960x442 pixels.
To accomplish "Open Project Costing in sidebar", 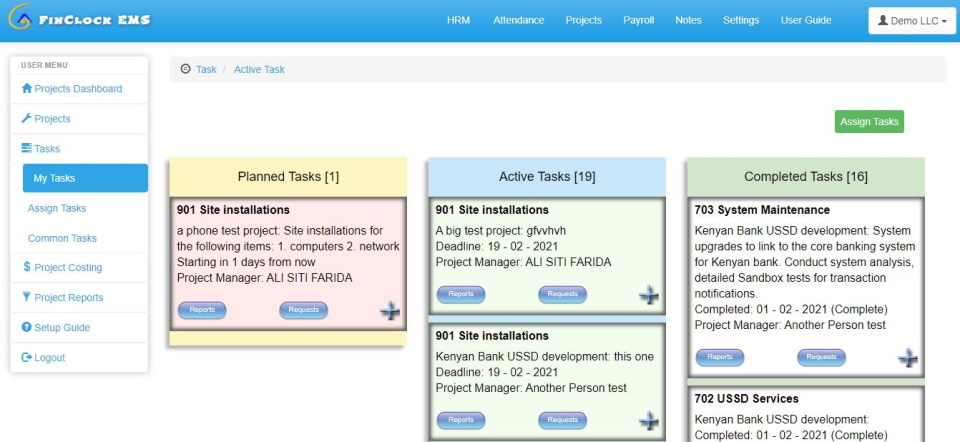I will click(x=79, y=268).
